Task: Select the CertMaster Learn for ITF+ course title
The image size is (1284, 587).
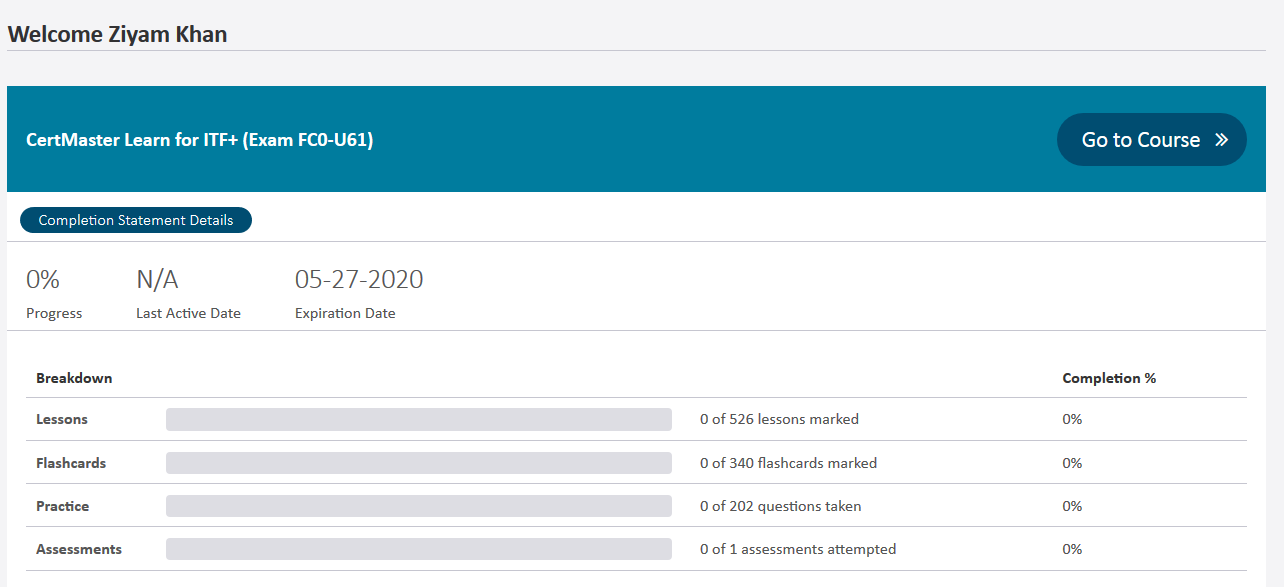Action: 200,140
